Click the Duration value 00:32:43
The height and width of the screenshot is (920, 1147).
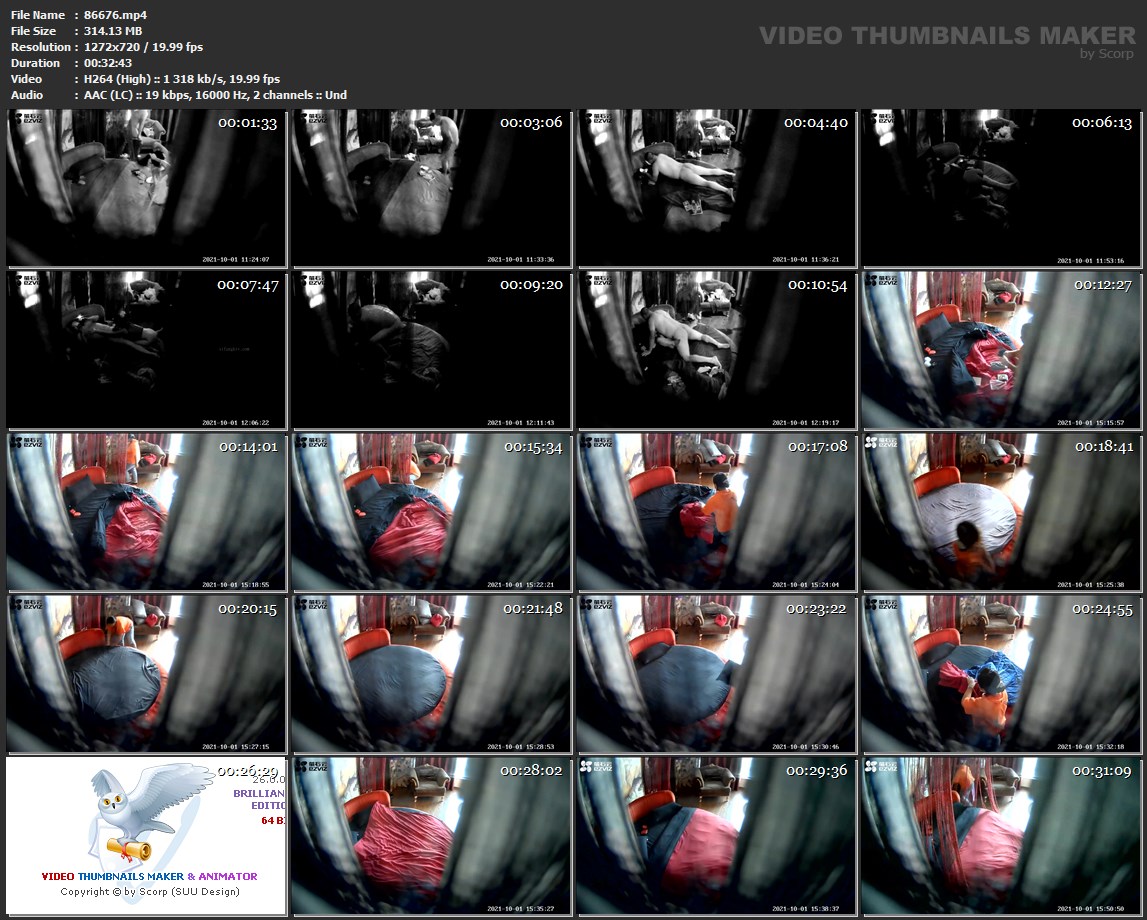coord(108,63)
